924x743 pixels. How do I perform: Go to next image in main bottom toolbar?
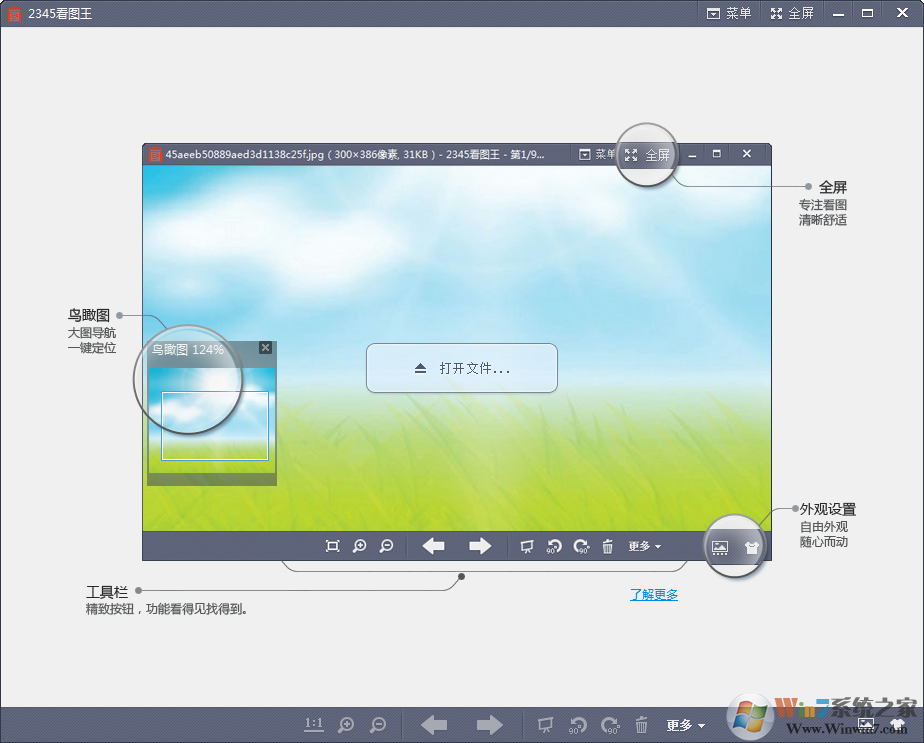pyautogui.click(x=489, y=726)
